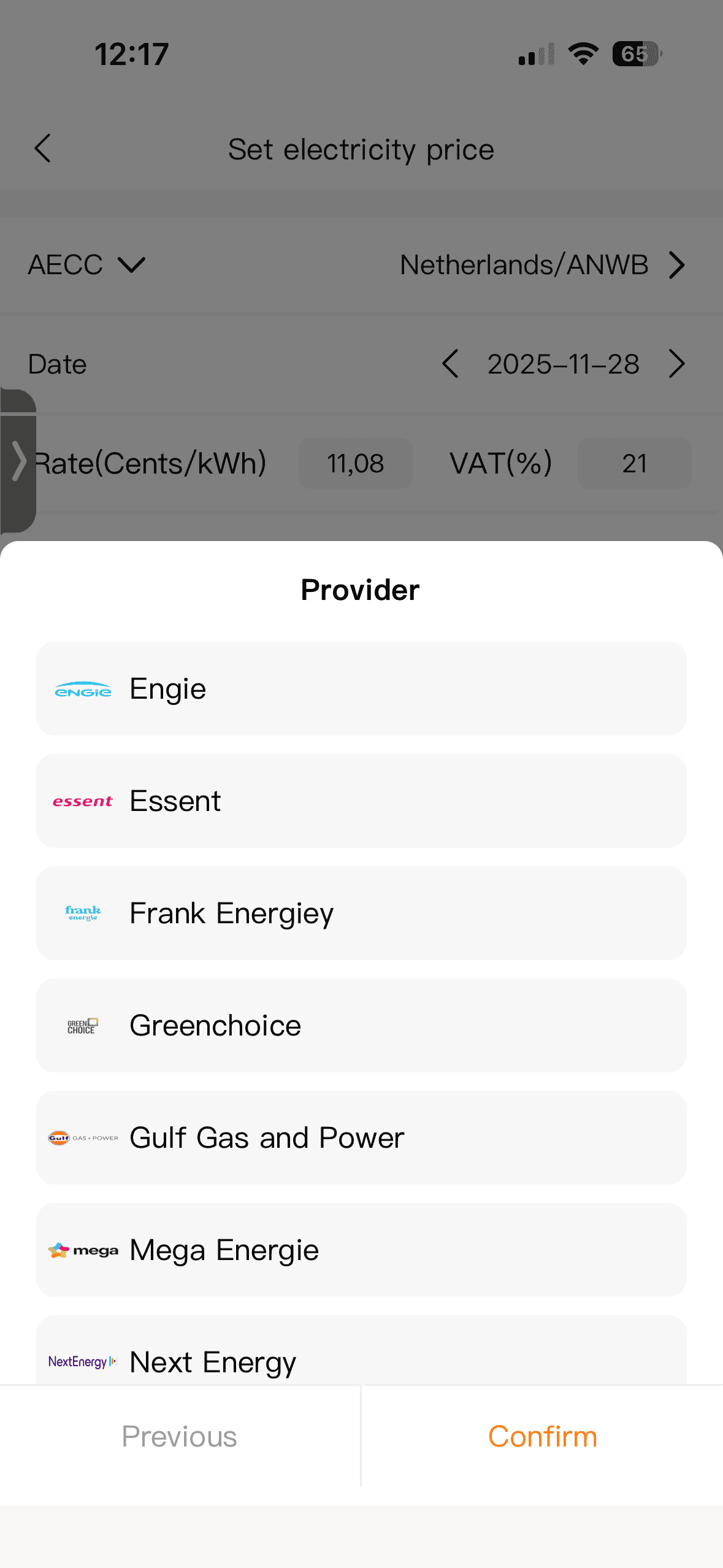The image size is (723, 1568).
Task: Tap the Gulf Gas + Power logo
Action: (x=83, y=1138)
